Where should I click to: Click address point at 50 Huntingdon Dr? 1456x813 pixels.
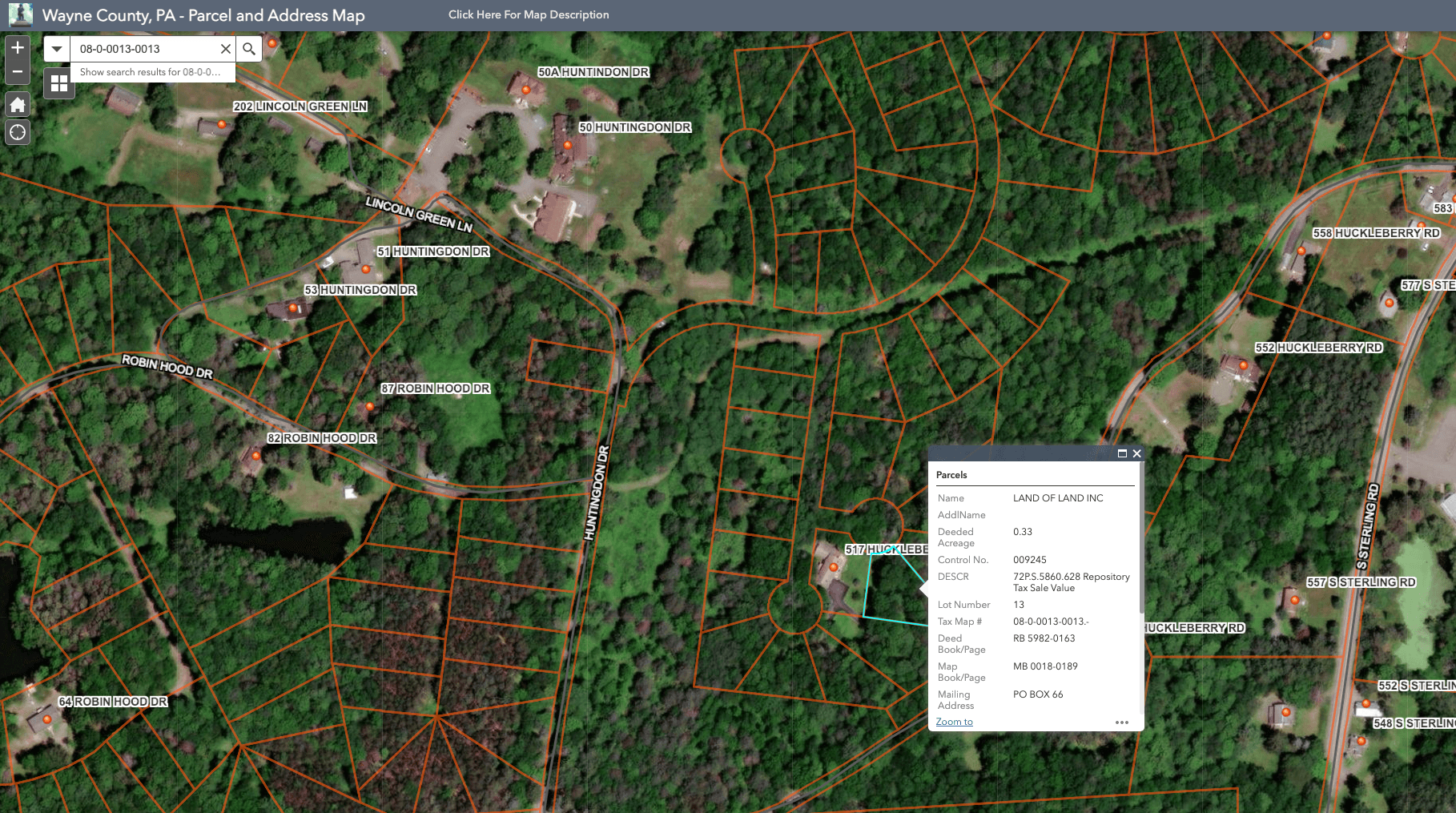(x=568, y=145)
